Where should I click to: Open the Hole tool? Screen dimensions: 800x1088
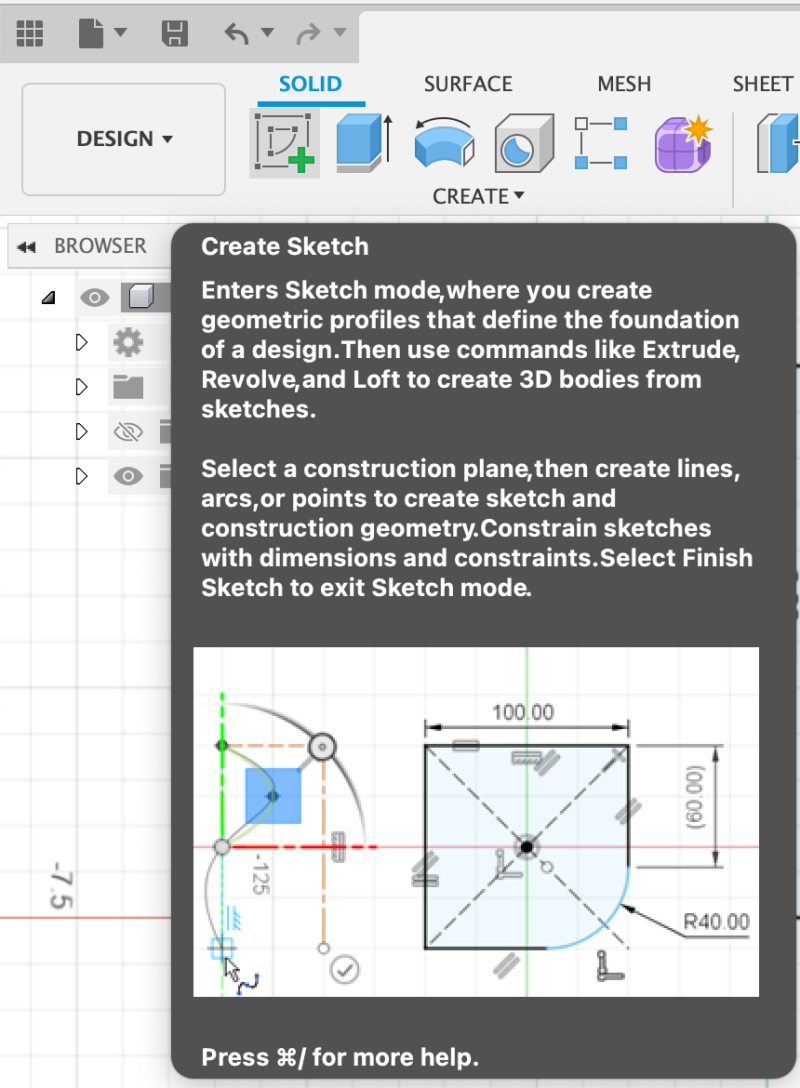pyautogui.click(x=524, y=142)
